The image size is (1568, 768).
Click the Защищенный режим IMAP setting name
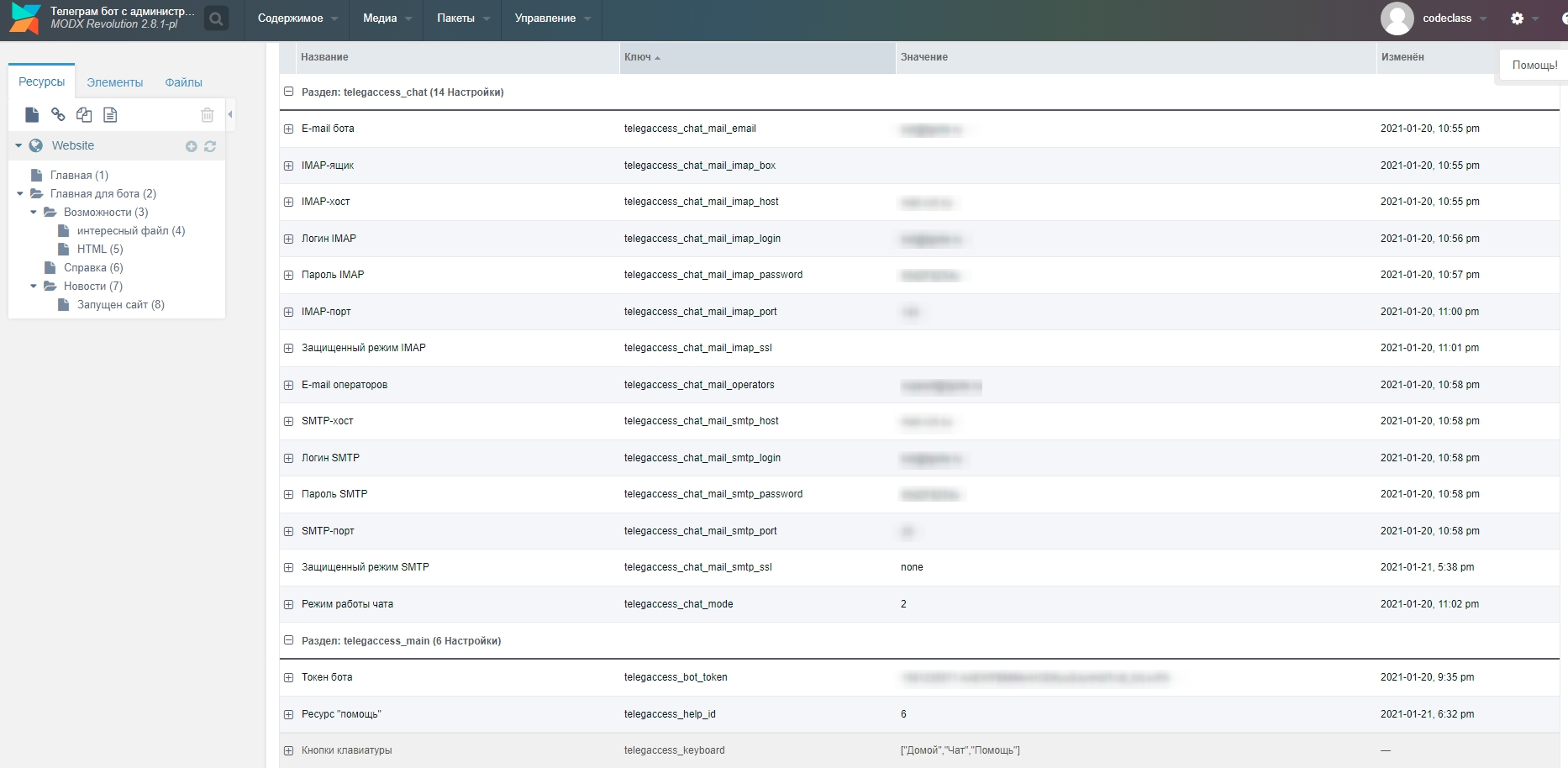pos(364,348)
